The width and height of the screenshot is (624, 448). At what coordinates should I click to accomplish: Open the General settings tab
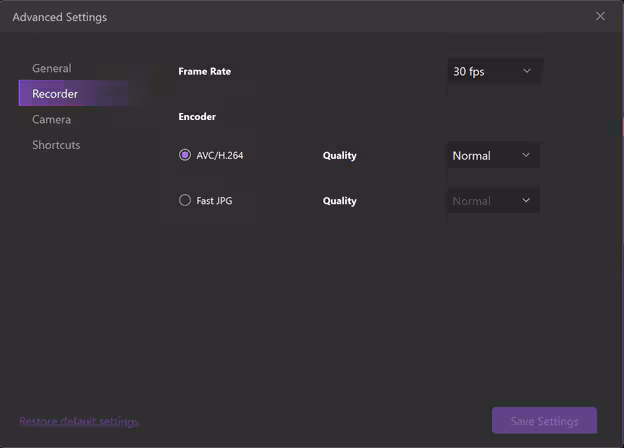click(x=52, y=68)
